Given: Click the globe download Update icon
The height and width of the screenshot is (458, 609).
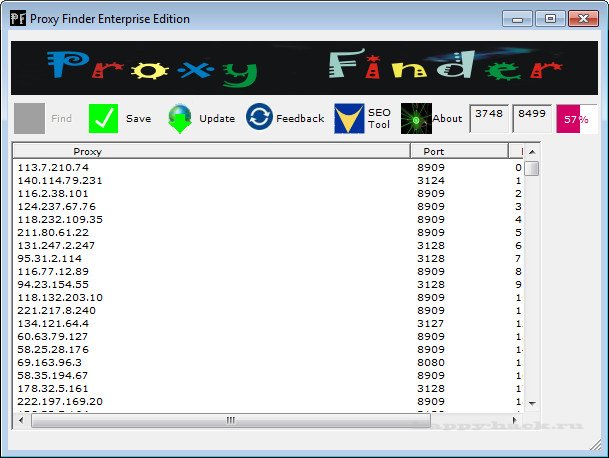Looking at the screenshot, I should [x=179, y=118].
